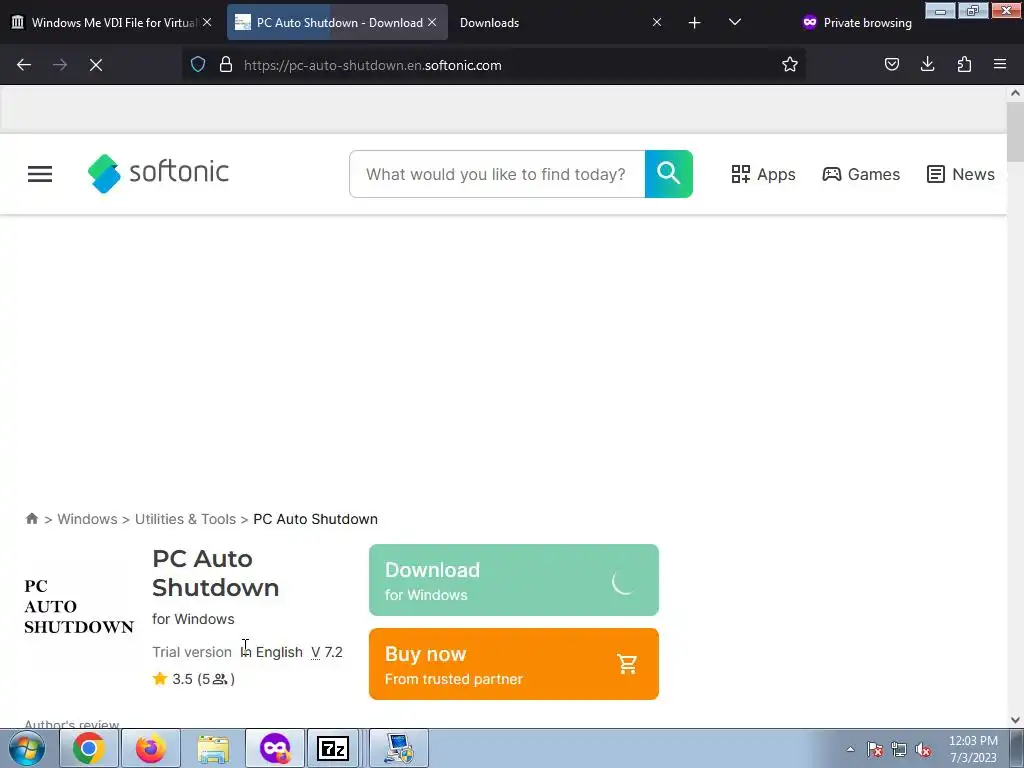The image size is (1024, 768).
Task: Show hidden tray icons
Action: tap(850, 749)
